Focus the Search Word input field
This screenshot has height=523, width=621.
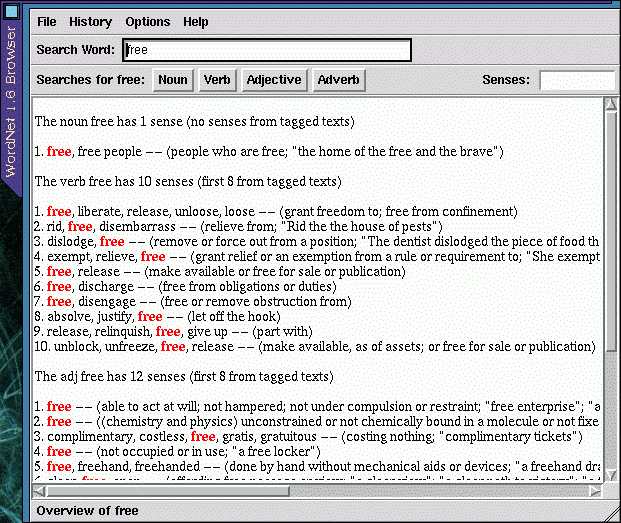pos(267,50)
